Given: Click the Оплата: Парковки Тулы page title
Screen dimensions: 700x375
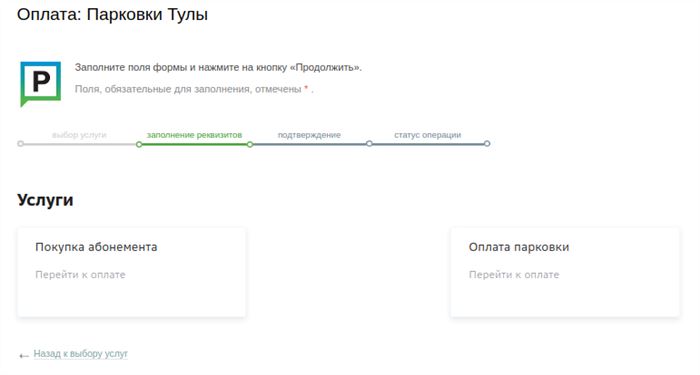Looking at the screenshot, I should [x=112, y=14].
